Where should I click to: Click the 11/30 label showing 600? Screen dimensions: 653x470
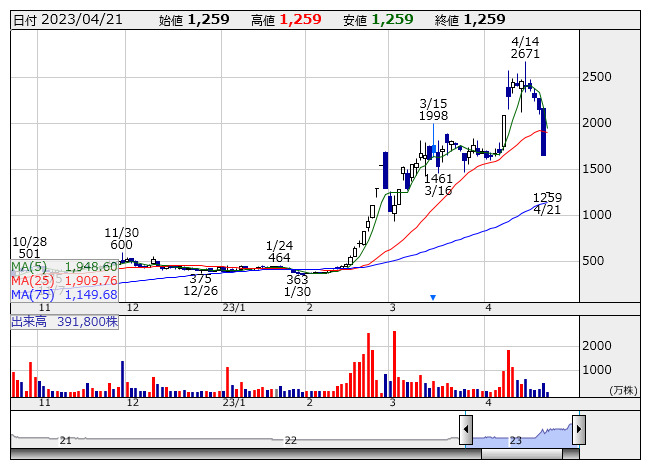click(122, 245)
